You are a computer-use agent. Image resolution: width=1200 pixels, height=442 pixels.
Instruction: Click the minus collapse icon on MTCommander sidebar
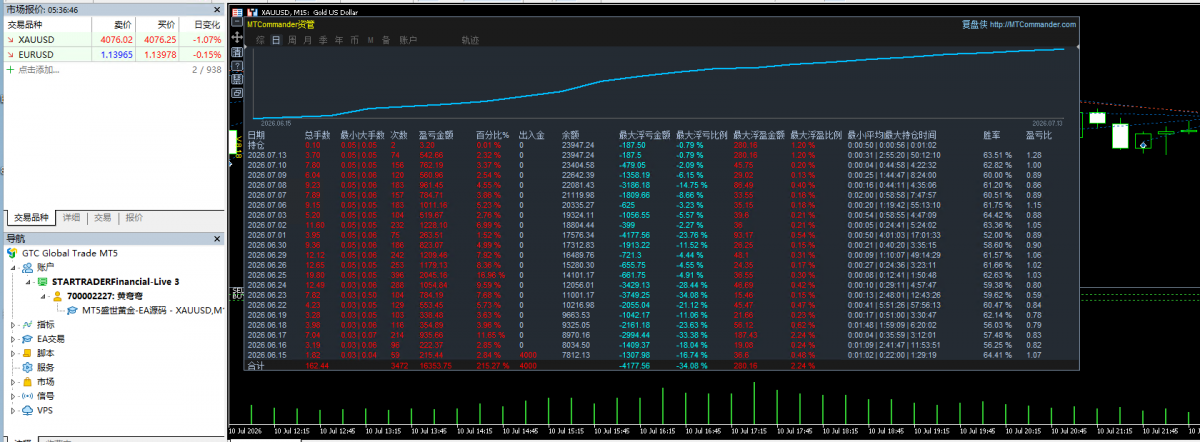[x=237, y=22]
